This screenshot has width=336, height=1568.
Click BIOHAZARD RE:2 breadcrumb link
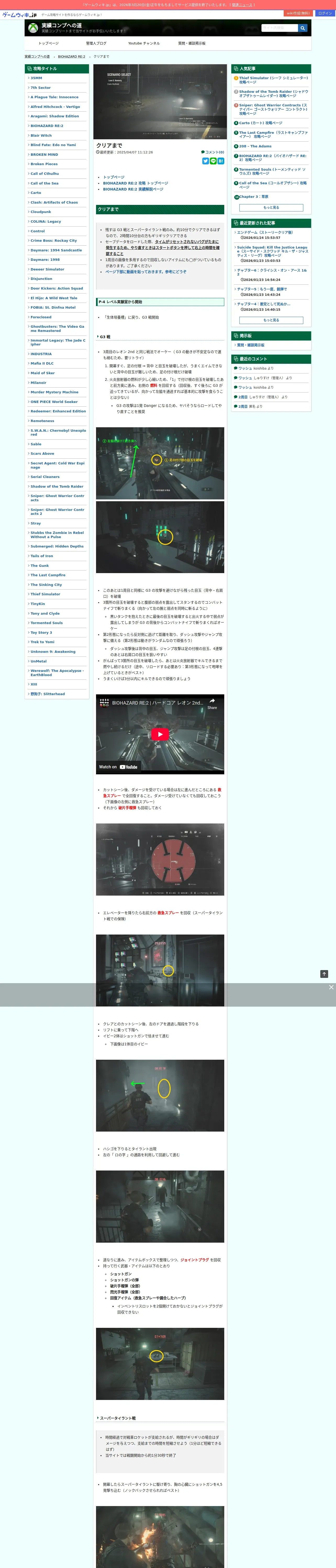click(x=71, y=57)
